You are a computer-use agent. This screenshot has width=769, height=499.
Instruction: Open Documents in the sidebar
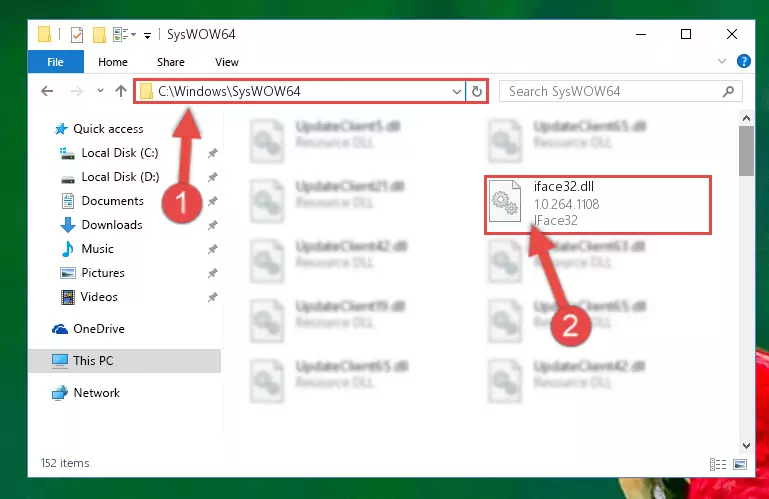(112, 201)
